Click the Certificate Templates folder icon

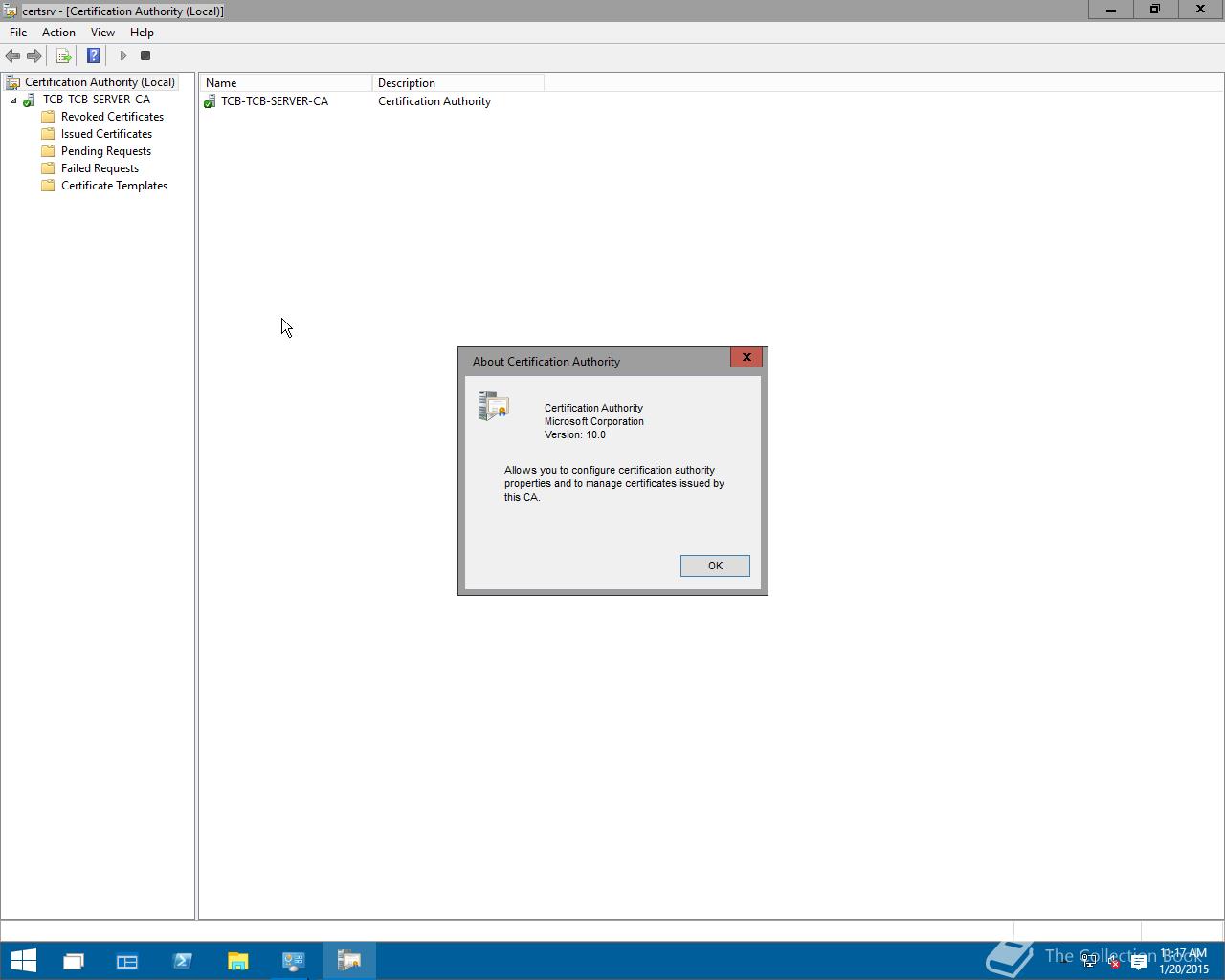[48, 186]
